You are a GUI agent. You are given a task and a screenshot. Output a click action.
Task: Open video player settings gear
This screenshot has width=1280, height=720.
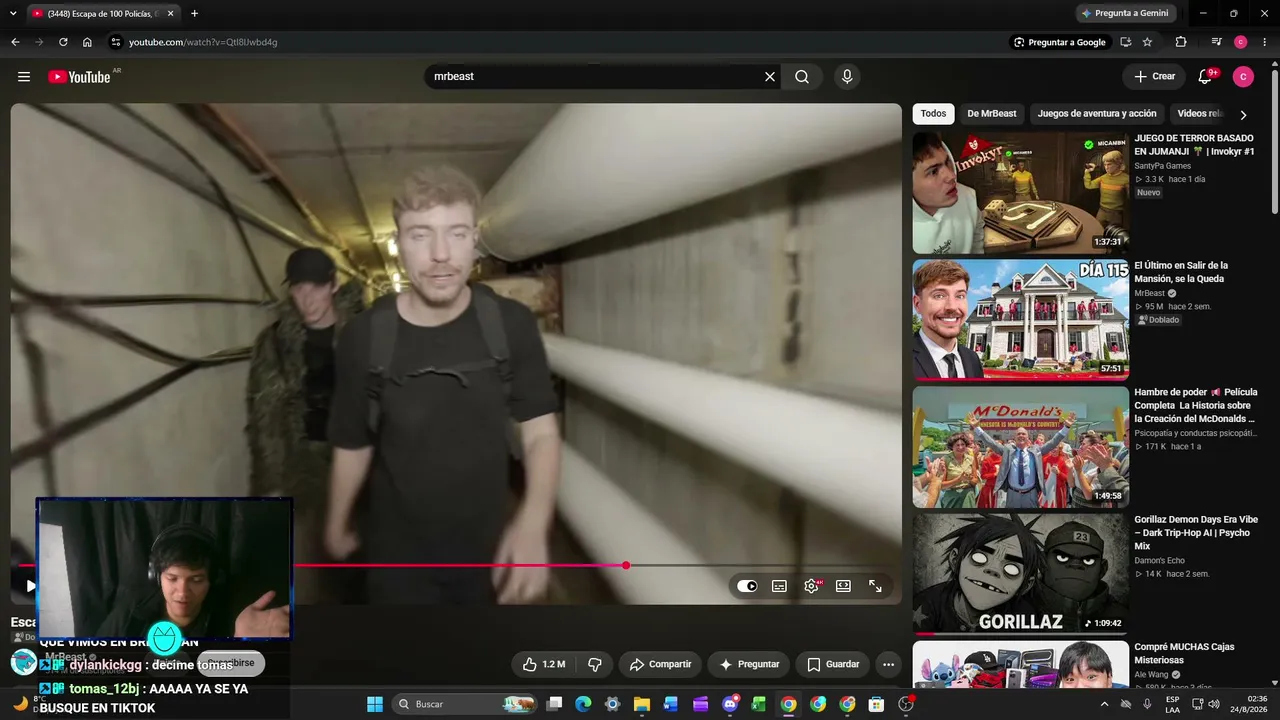[811, 586]
